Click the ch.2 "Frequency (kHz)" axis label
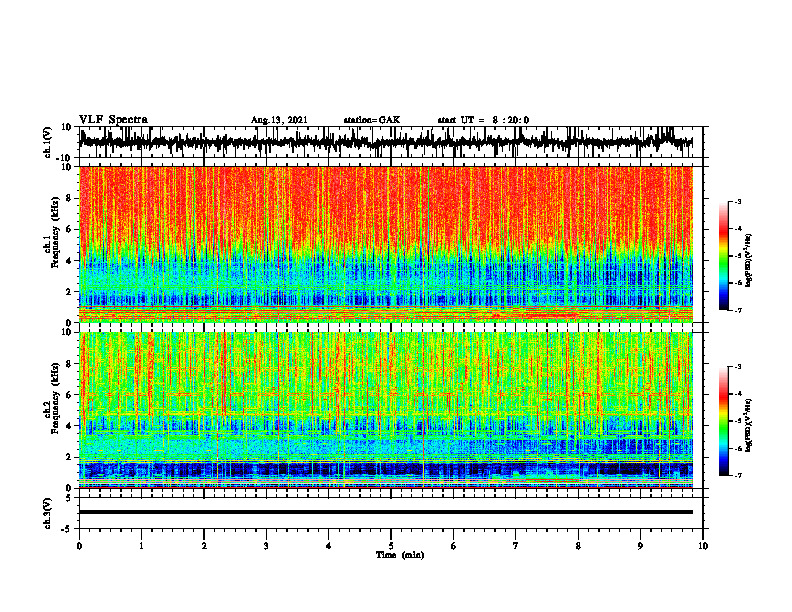Viewport: 792px width, 612px height. click(x=56, y=398)
